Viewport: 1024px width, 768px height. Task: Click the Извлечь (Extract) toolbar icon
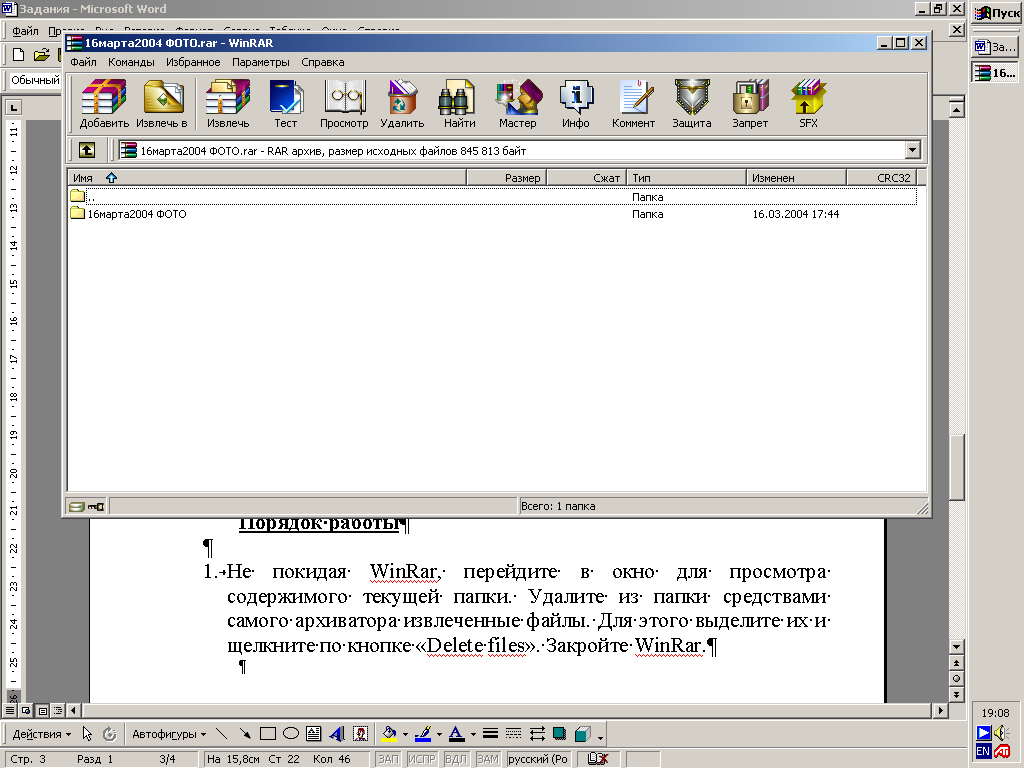(228, 104)
